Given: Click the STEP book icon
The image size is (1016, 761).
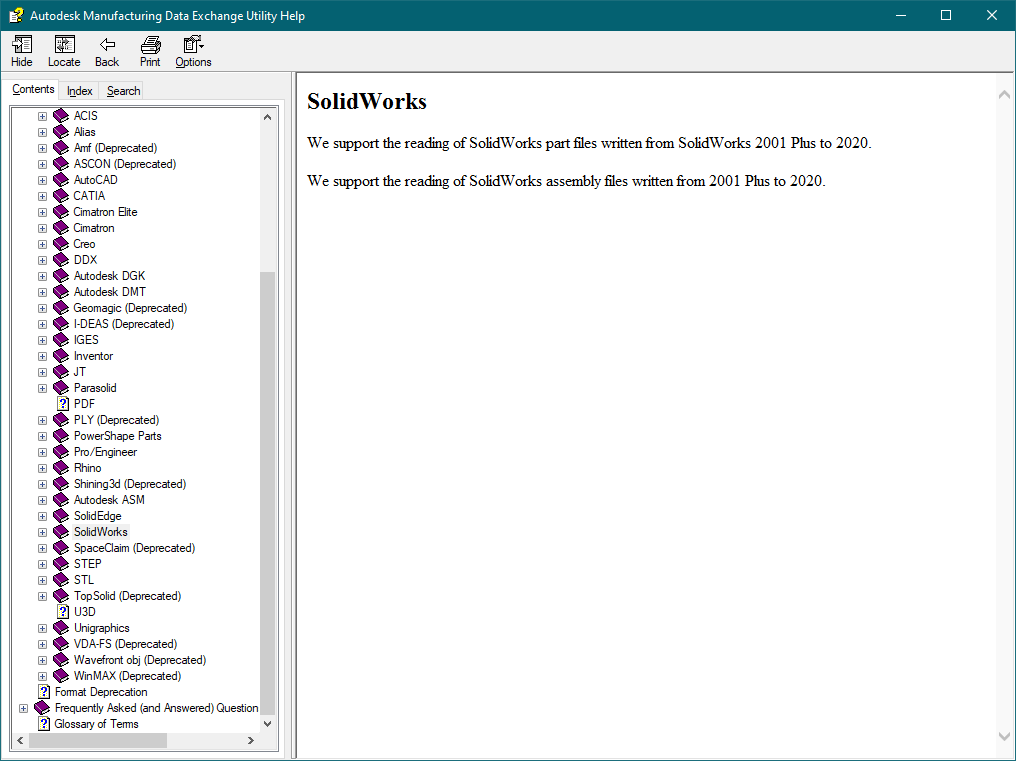Looking at the screenshot, I should (x=61, y=564).
